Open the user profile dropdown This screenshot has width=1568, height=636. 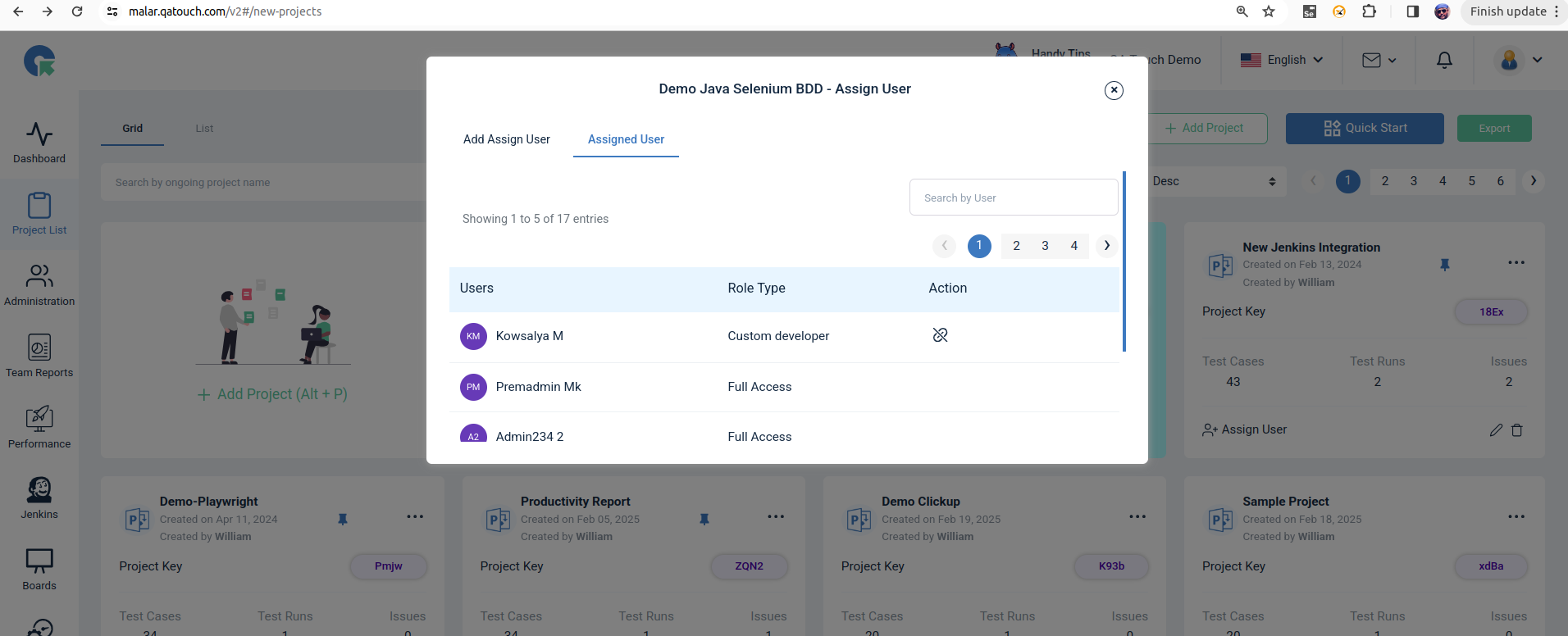pyautogui.click(x=1519, y=60)
